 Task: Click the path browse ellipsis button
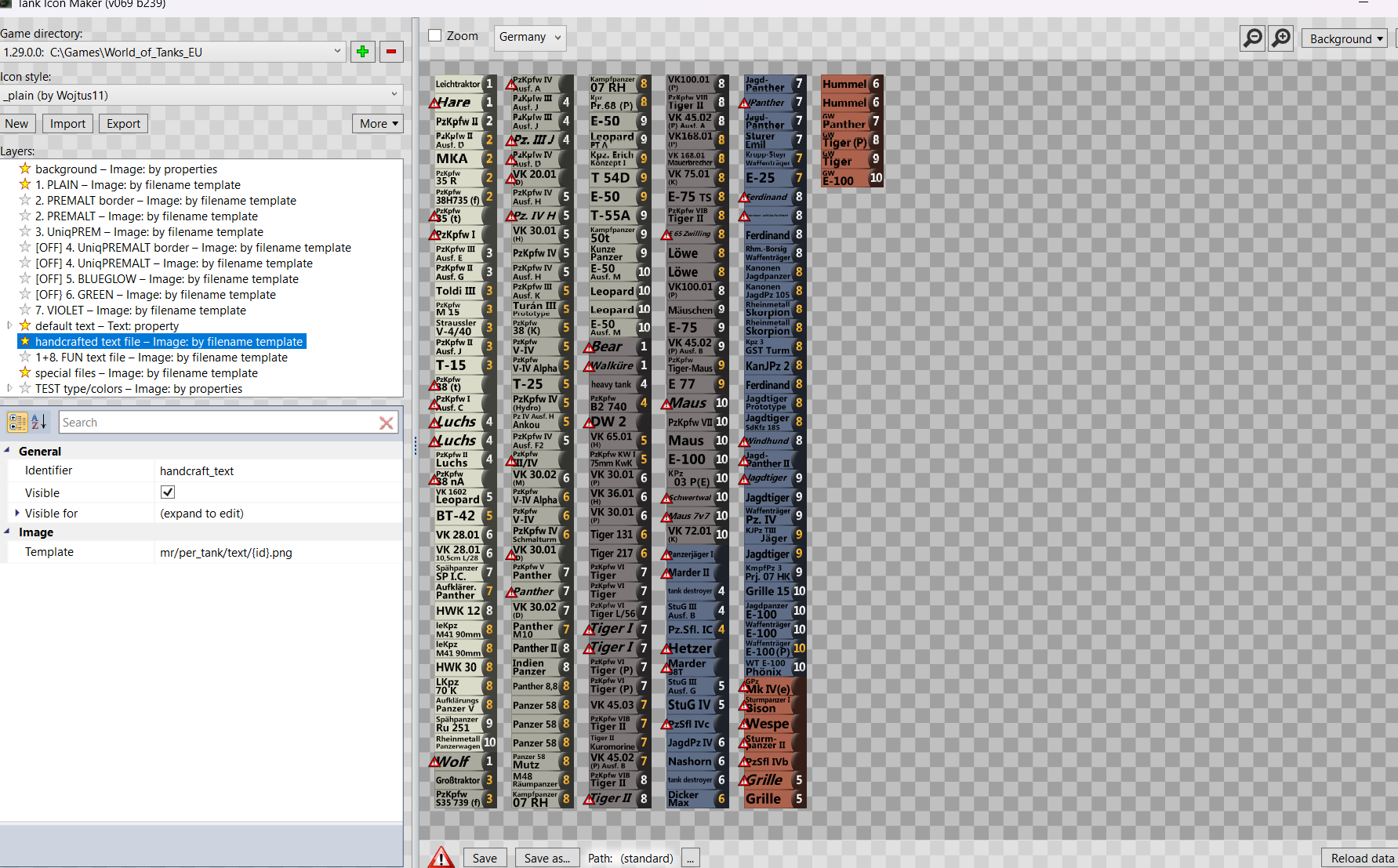(x=690, y=858)
